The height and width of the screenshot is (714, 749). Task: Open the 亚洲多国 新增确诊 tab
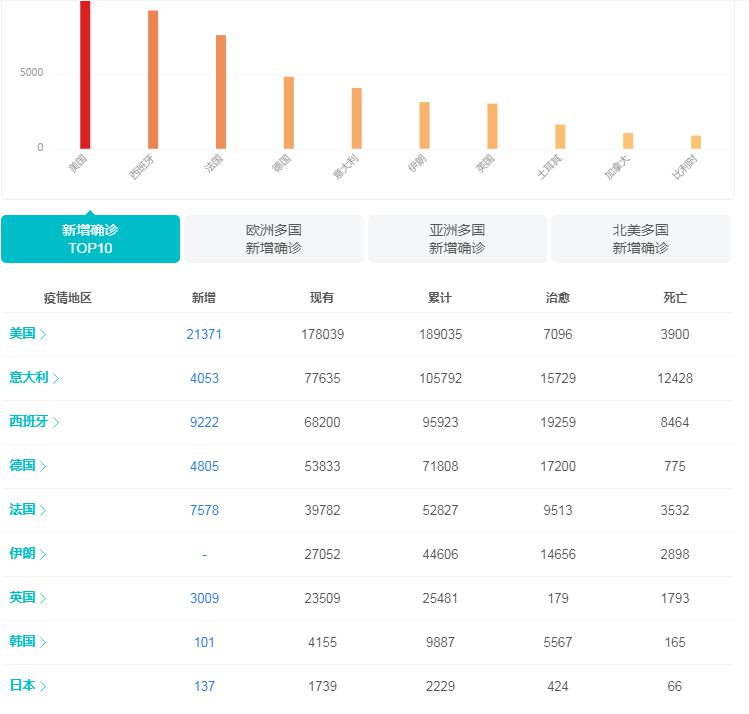point(457,239)
